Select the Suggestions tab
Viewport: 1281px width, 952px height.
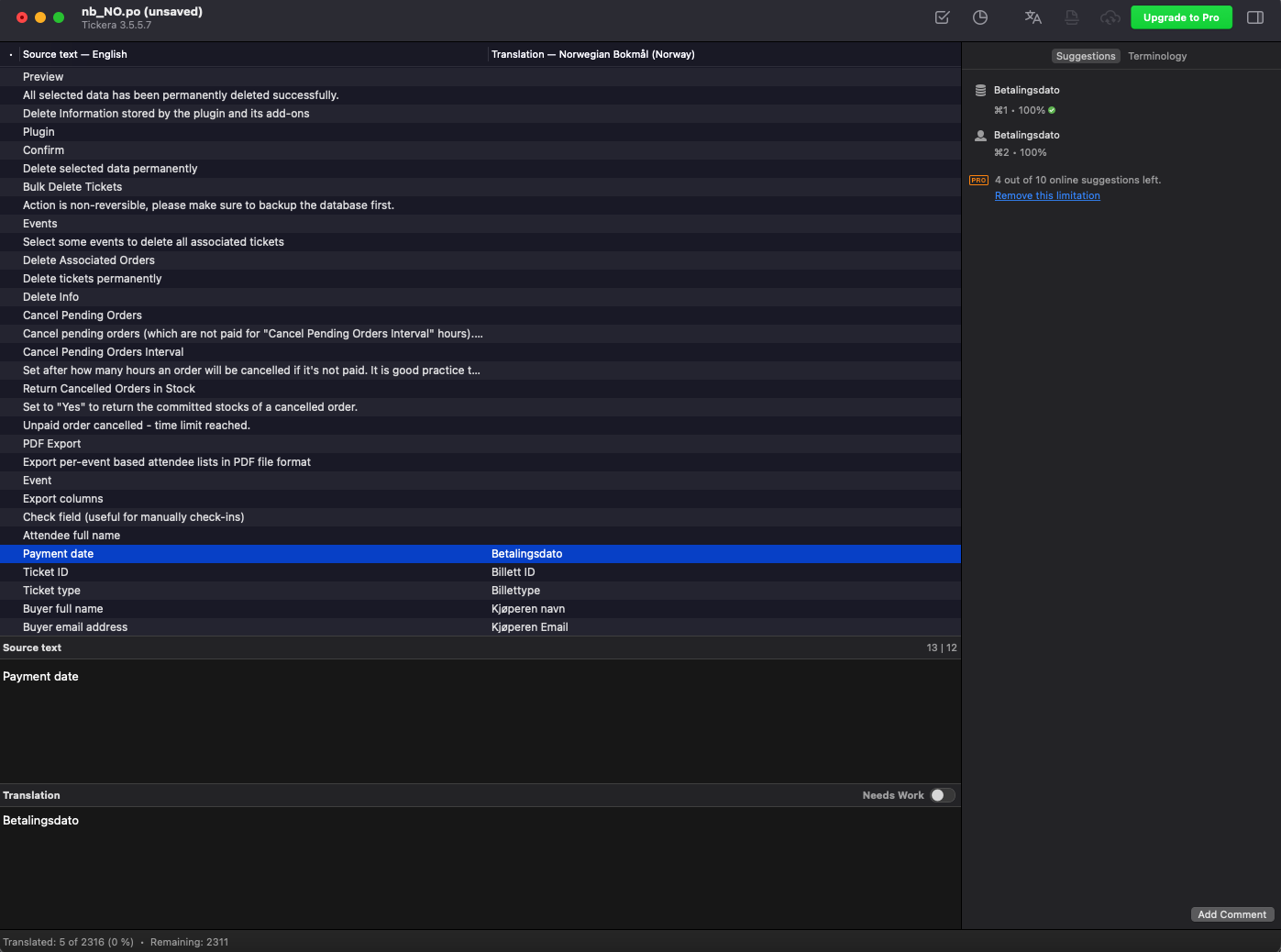[x=1085, y=56]
